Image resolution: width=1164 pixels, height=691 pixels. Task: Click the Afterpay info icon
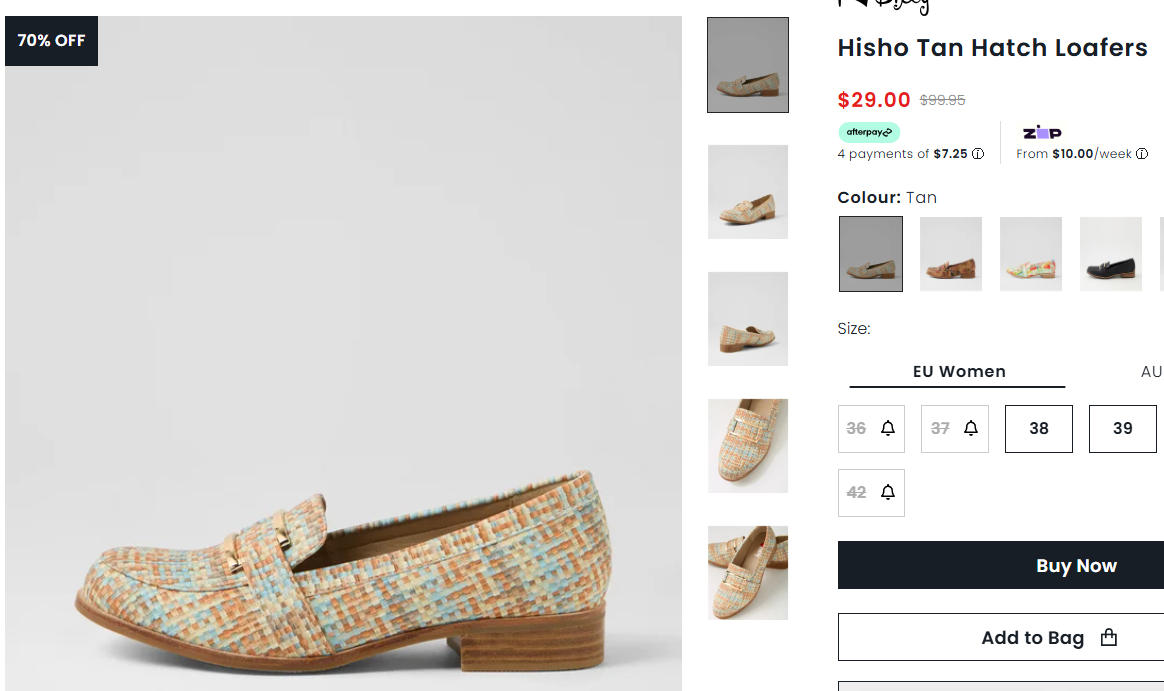978,154
